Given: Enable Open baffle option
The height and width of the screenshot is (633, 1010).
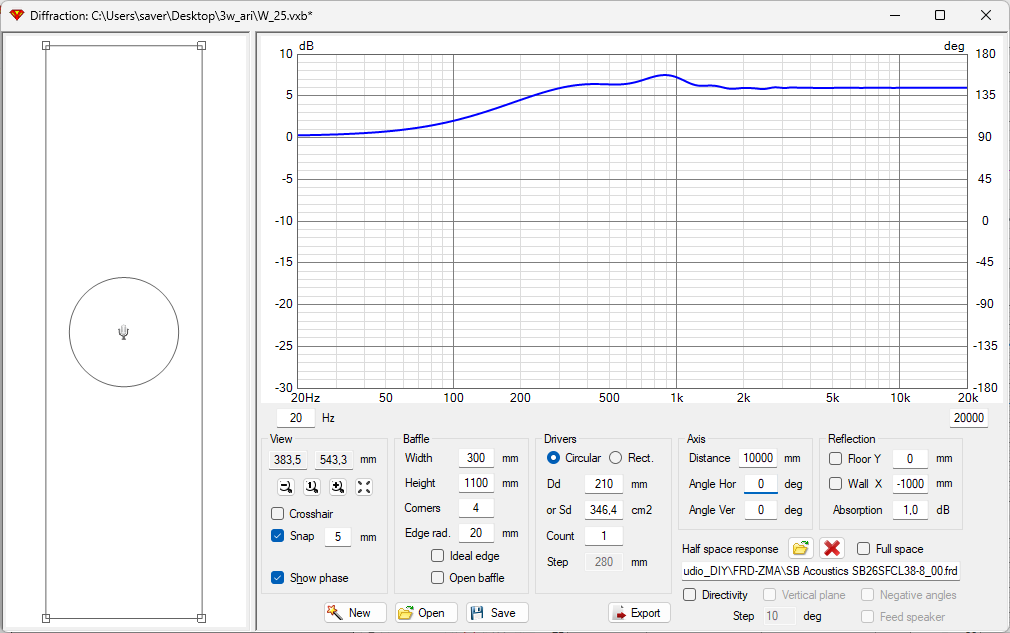Looking at the screenshot, I should 437,578.
